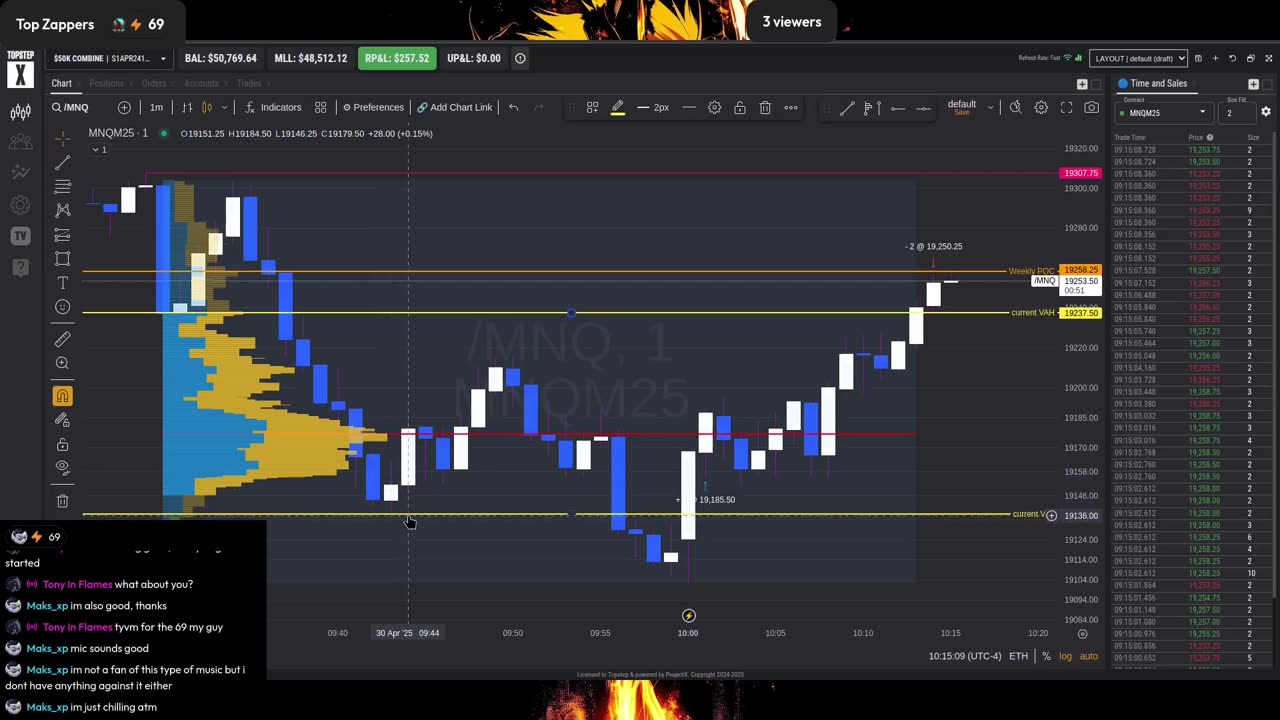Open indicator templates grid icon
Screen dimensions: 1280x720
(320, 107)
